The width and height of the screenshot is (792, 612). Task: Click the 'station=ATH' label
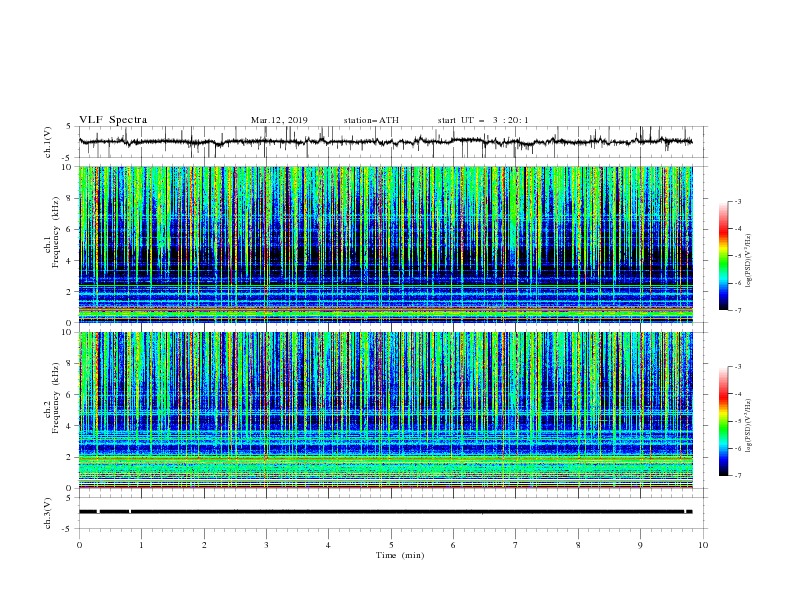click(x=371, y=120)
